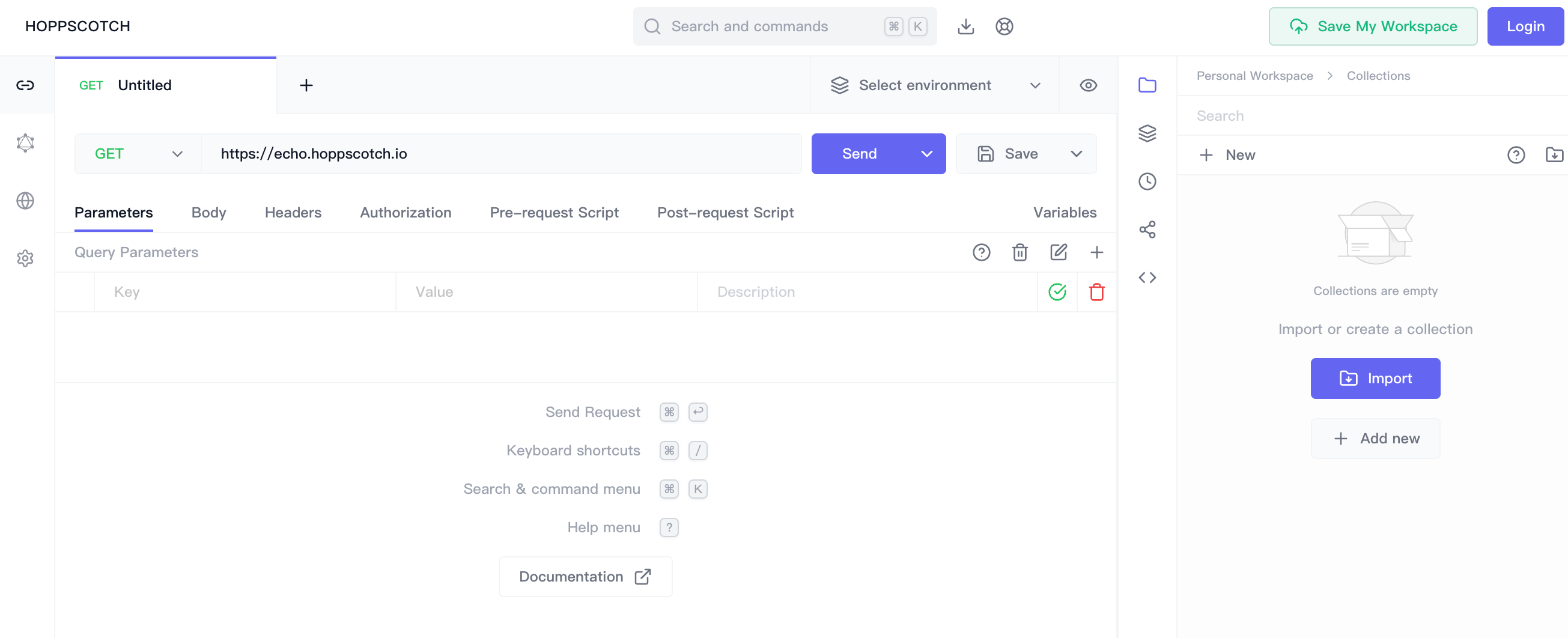The image size is (1568, 638).
Task: Click the parameter Key field
Action: pos(245,292)
